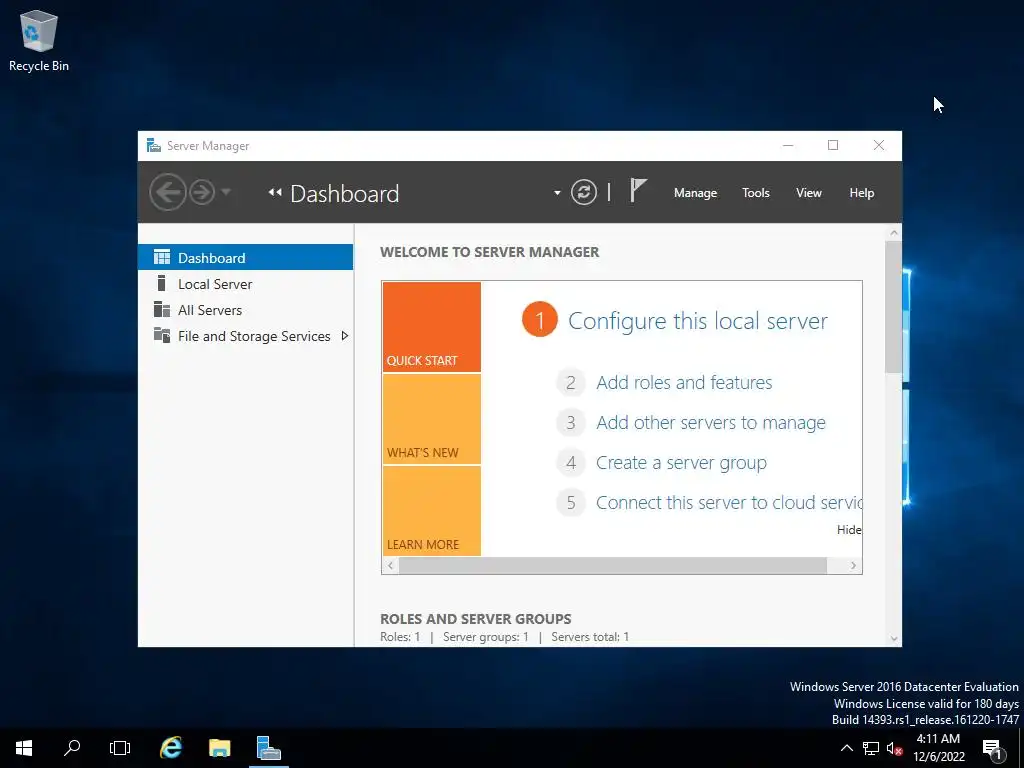Click the Server Manager title bar icon
The width and height of the screenshot is (1024, 768).
click(153, 145)
